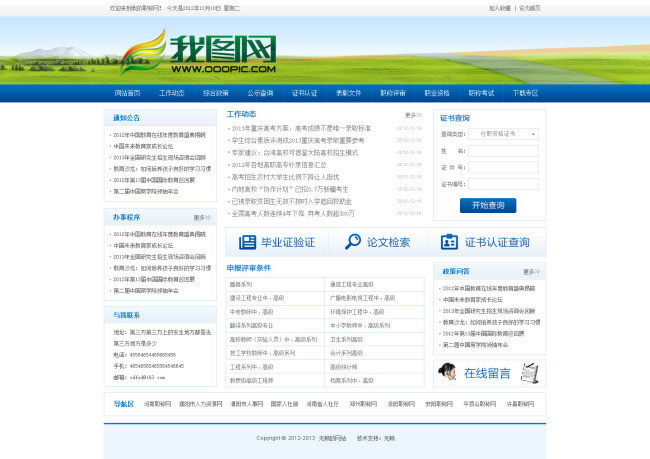The height and width of the screenshot is (459, 650).
Task: Open 综合政策 in the navigation bar
Action: point(216,93)
